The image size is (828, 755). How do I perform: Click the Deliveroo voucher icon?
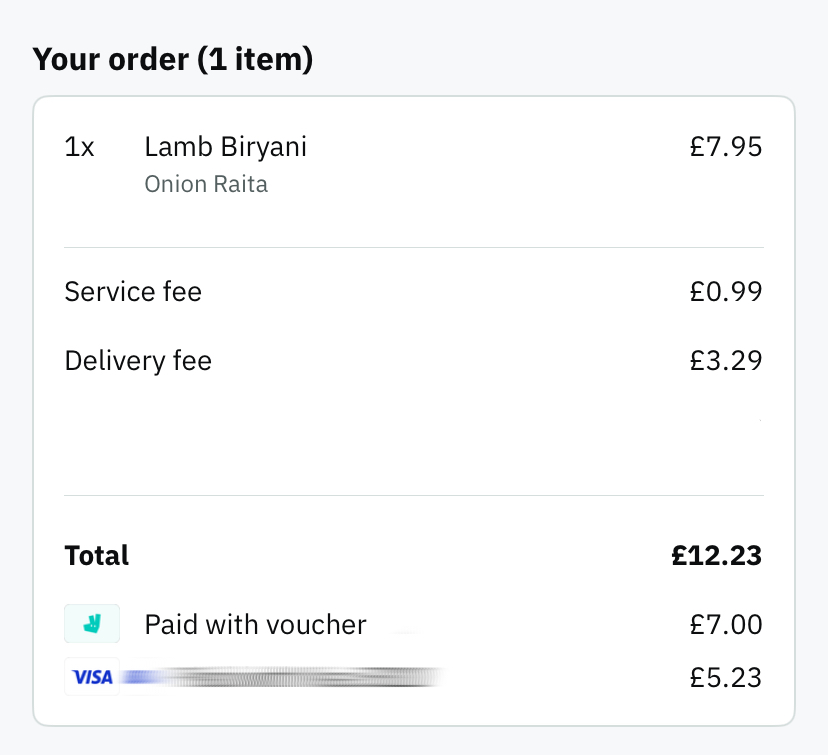(x=92, y=624)
